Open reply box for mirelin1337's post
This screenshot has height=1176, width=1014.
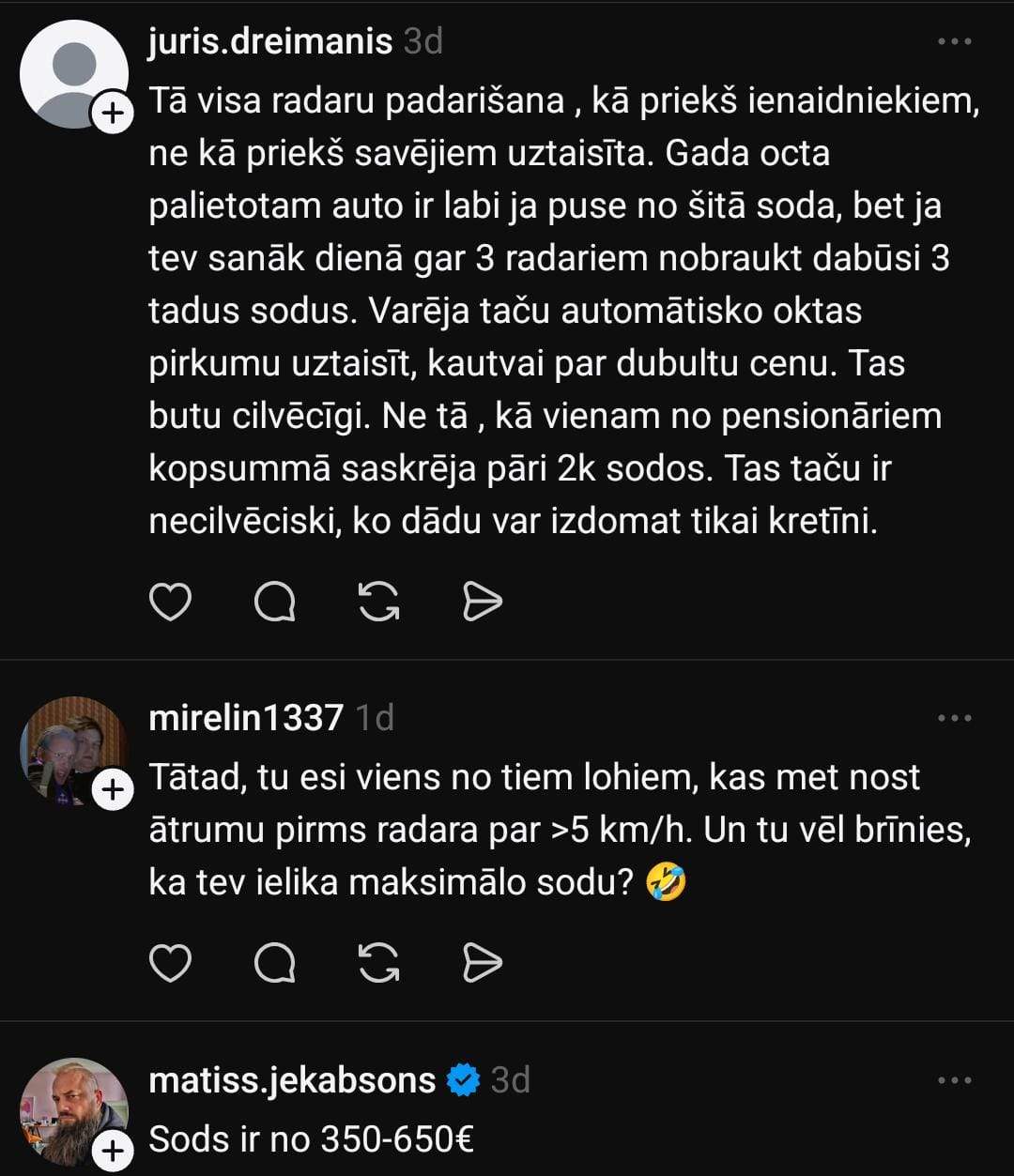(x=275, y=963)
